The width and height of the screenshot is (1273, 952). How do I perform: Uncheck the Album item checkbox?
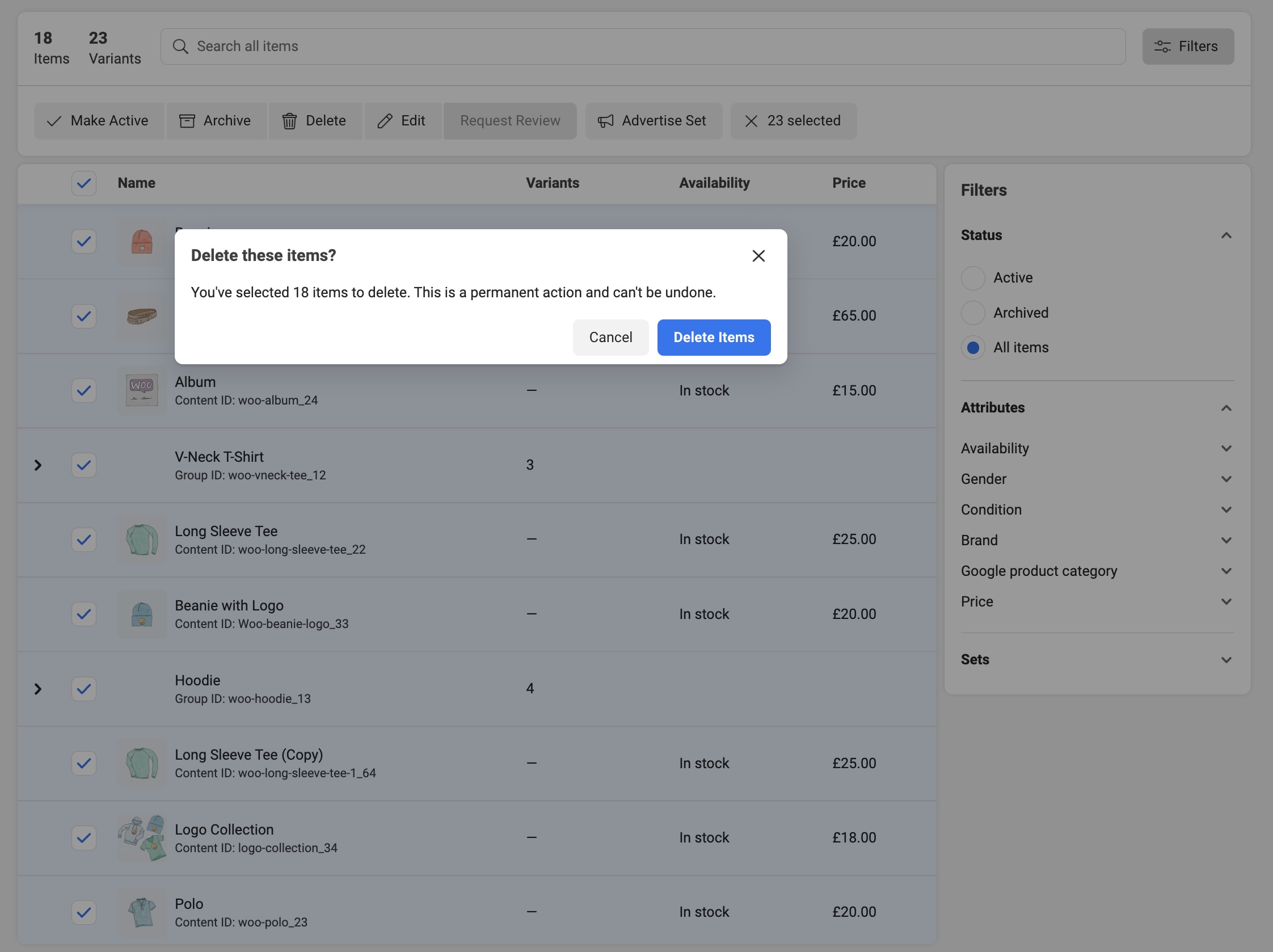coord(84,390)
